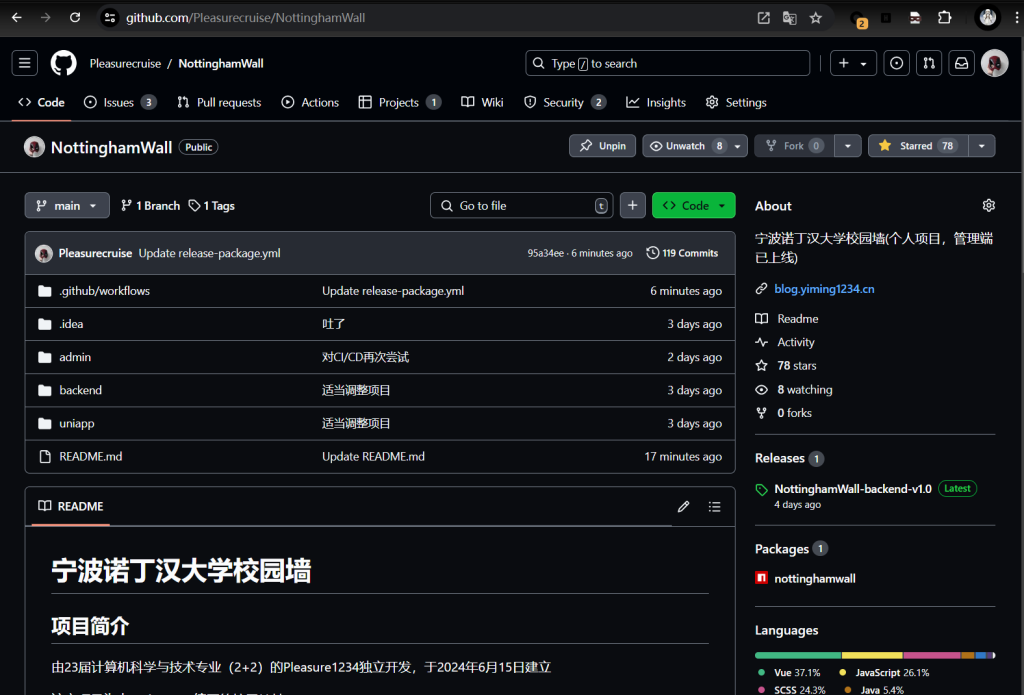Focus the Go to file search box
The image size is (1024, 695).
521,205
